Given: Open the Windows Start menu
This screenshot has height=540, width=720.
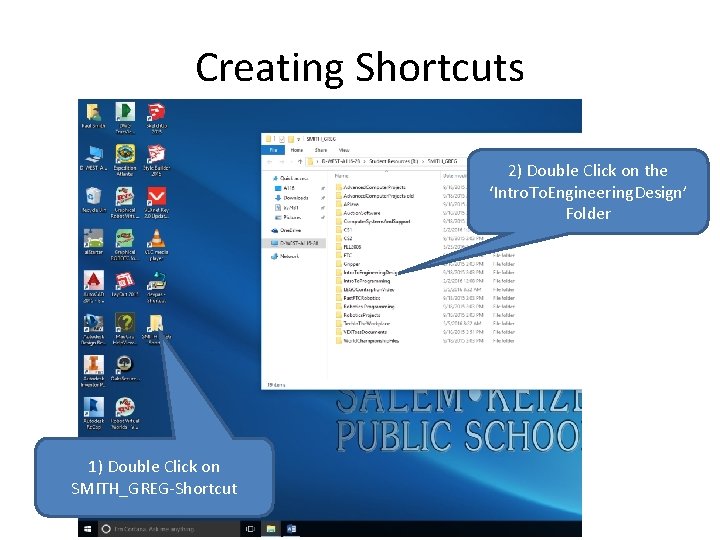Looking at the screenshot, I should 87,529.
